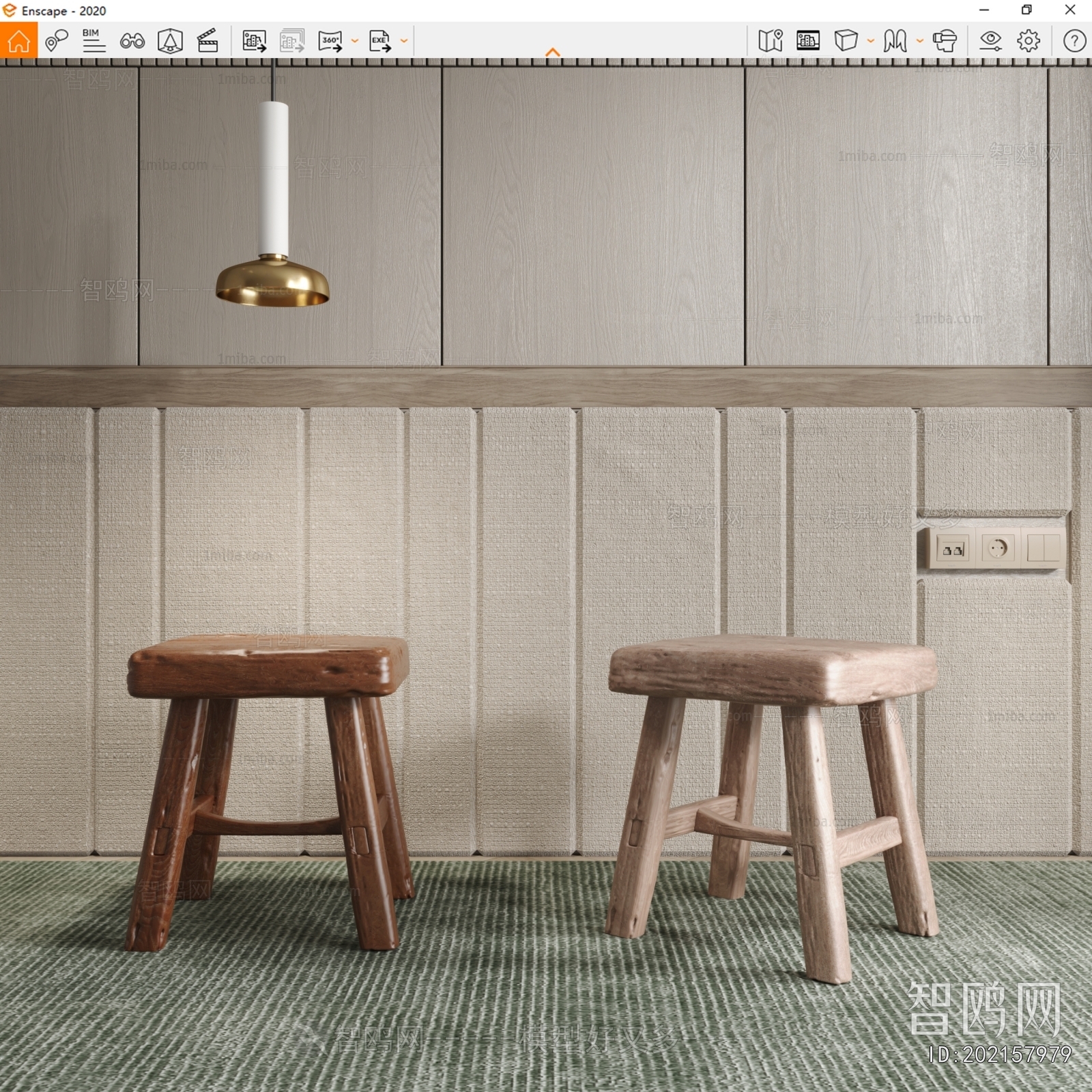Expand the 360 panorama export dropdown
The width and height of the screenshot is (1092, 1092).
(x=354, y=42)
